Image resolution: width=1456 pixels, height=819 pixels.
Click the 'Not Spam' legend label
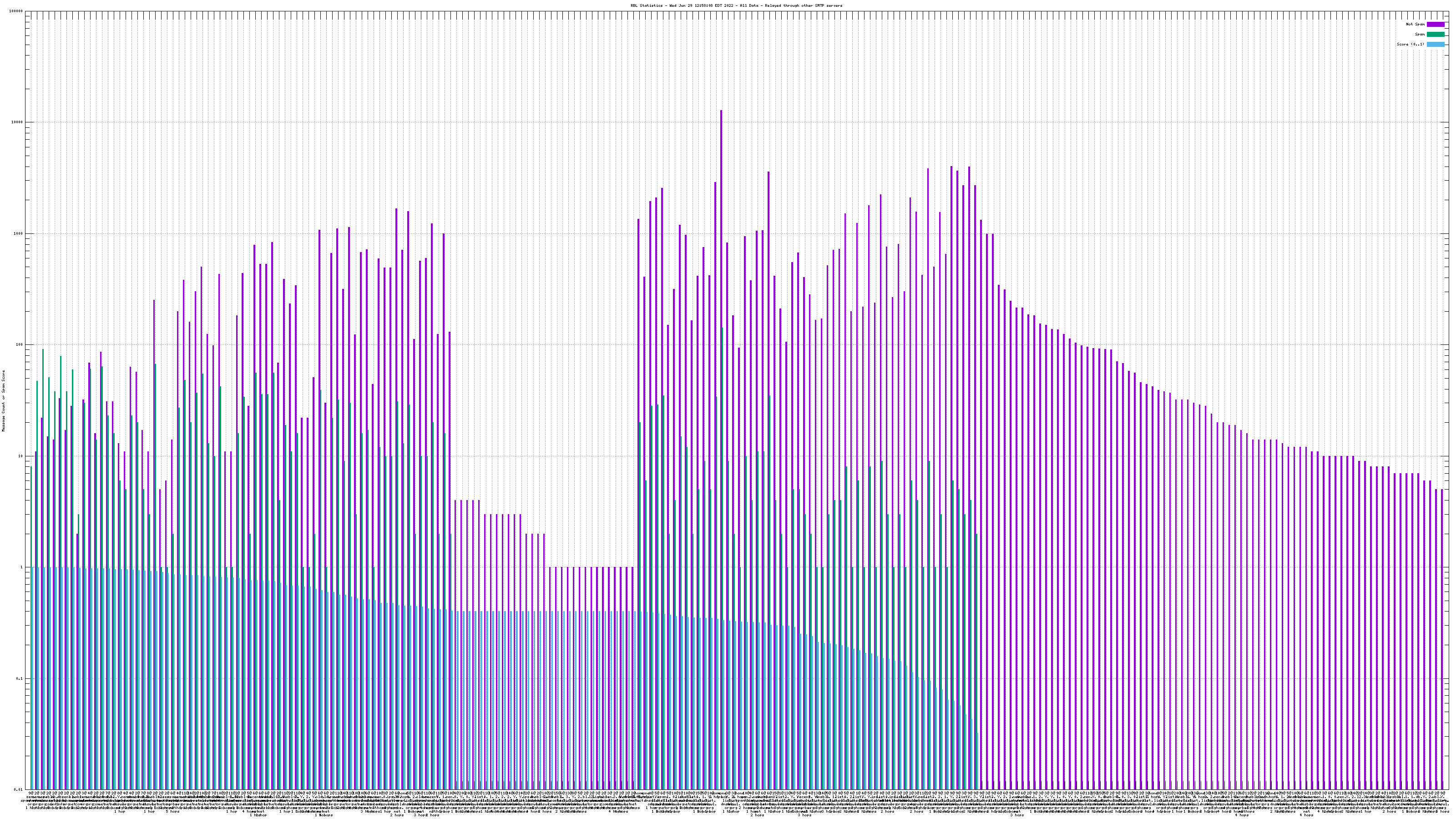coord(1416,24)
